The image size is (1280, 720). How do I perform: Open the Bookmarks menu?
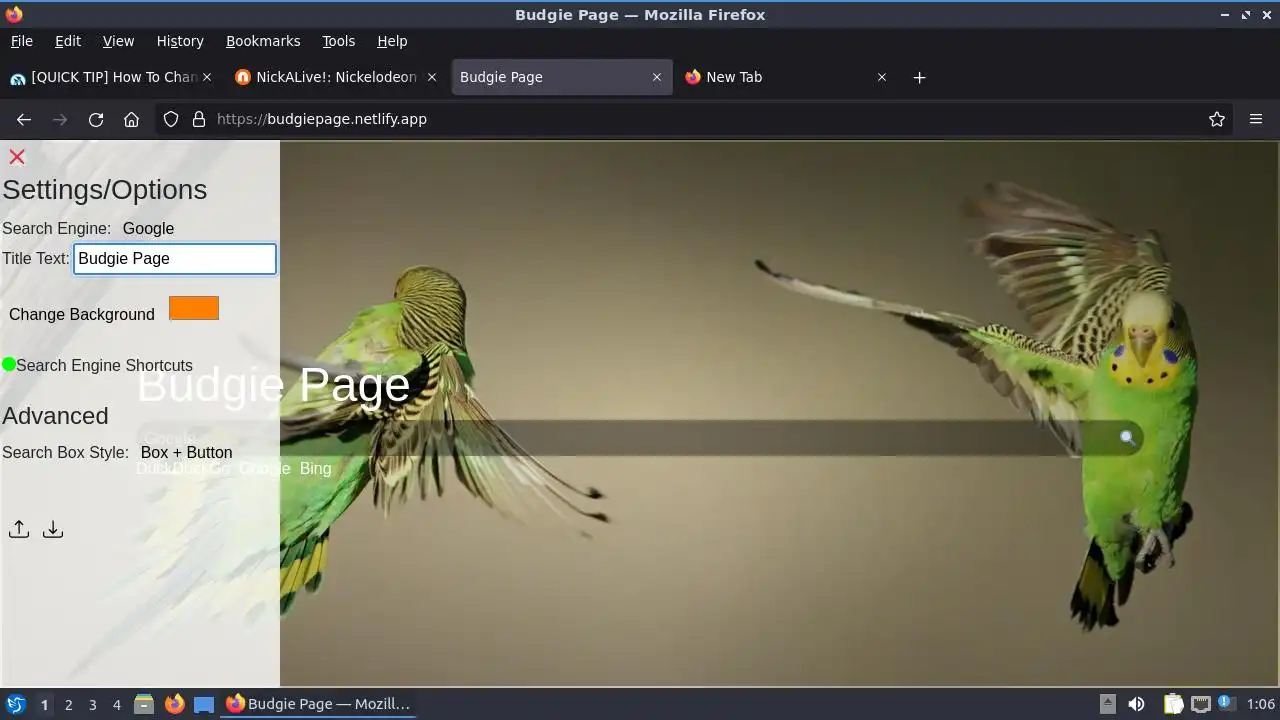tap(263, 41)
